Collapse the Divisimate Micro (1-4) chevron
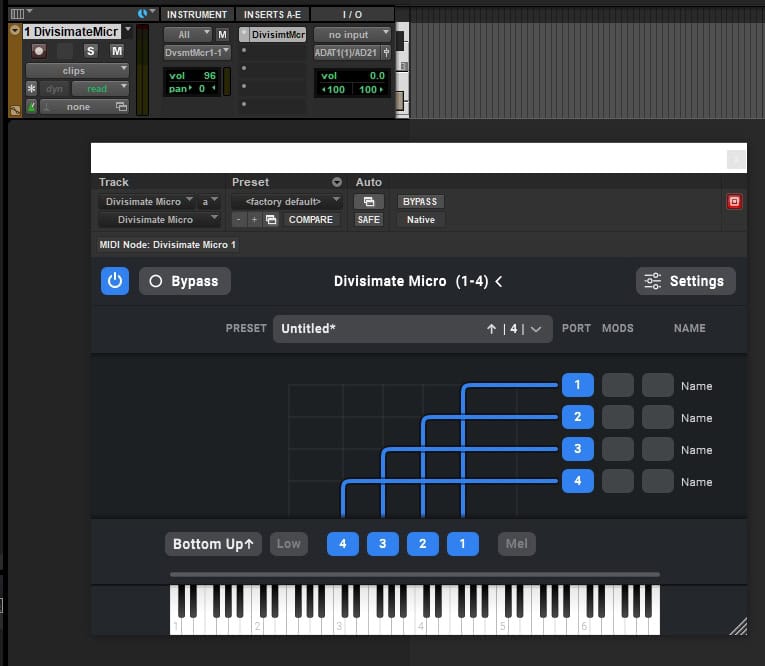This screenshot has height=666, width=765. (x=499, y=282)
